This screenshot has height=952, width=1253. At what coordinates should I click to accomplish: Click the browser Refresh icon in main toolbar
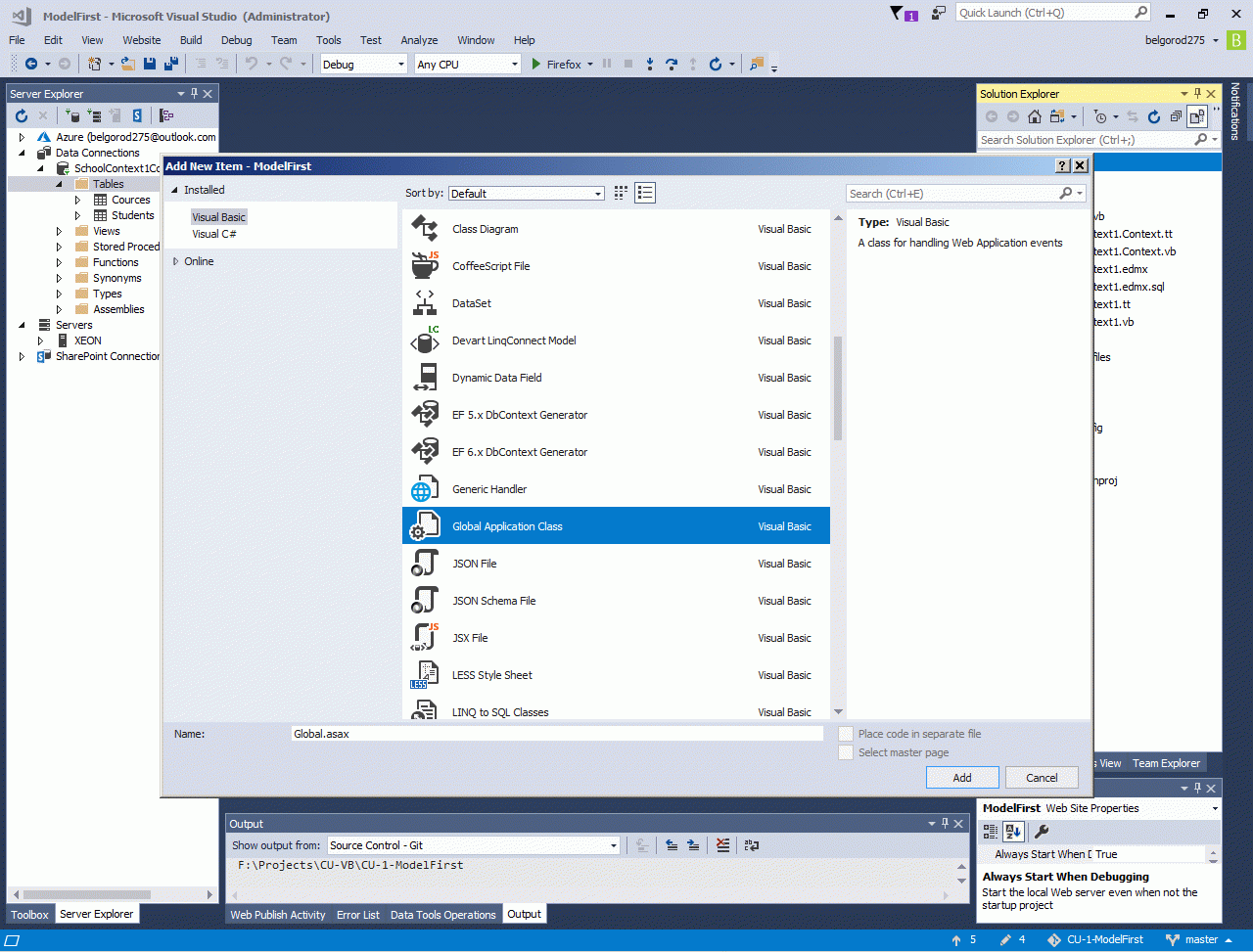pyautogui.click(x=716, y=65)
